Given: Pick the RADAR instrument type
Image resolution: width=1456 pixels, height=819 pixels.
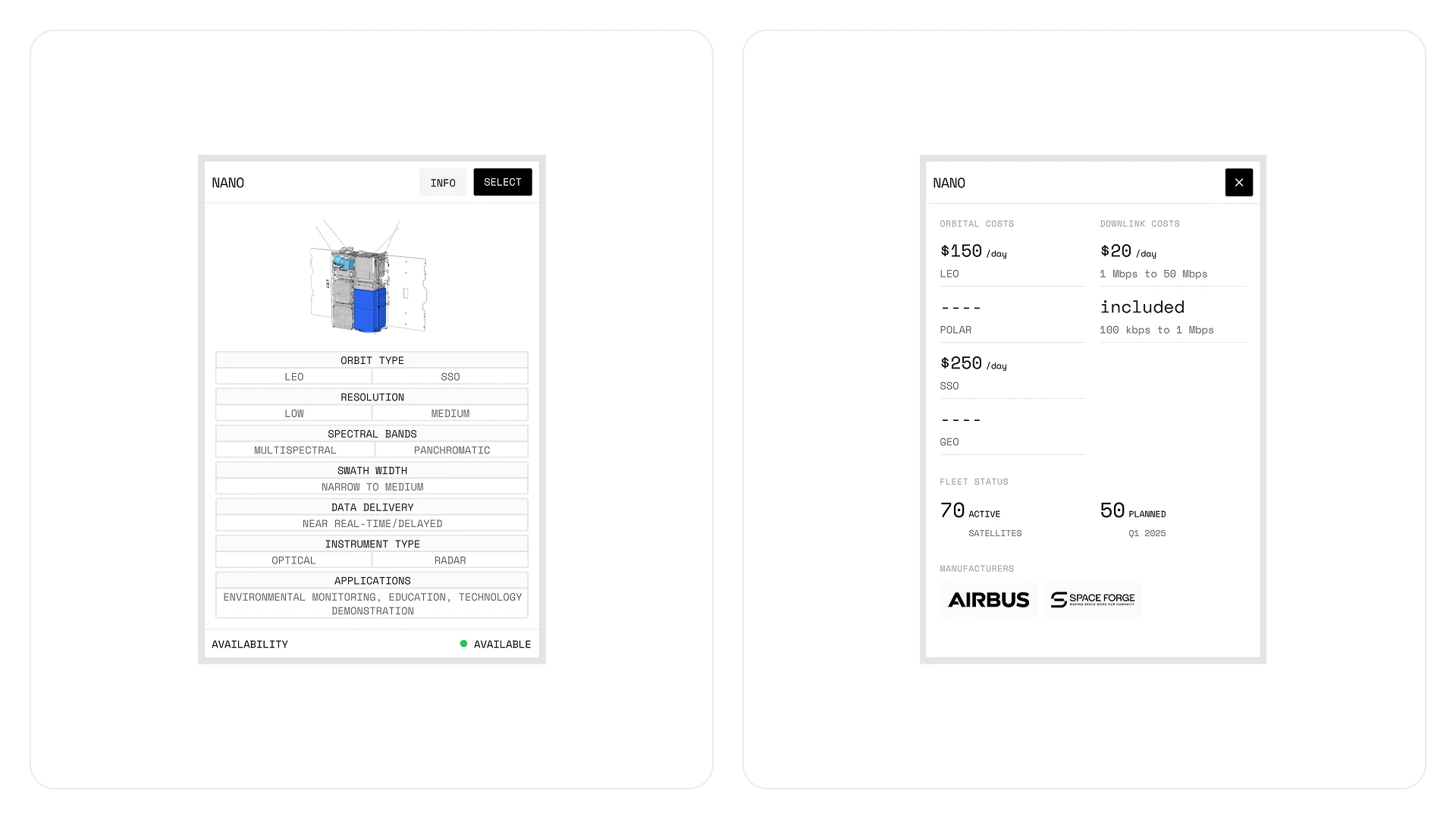Looking at the screenshot, I should point(450,560).
